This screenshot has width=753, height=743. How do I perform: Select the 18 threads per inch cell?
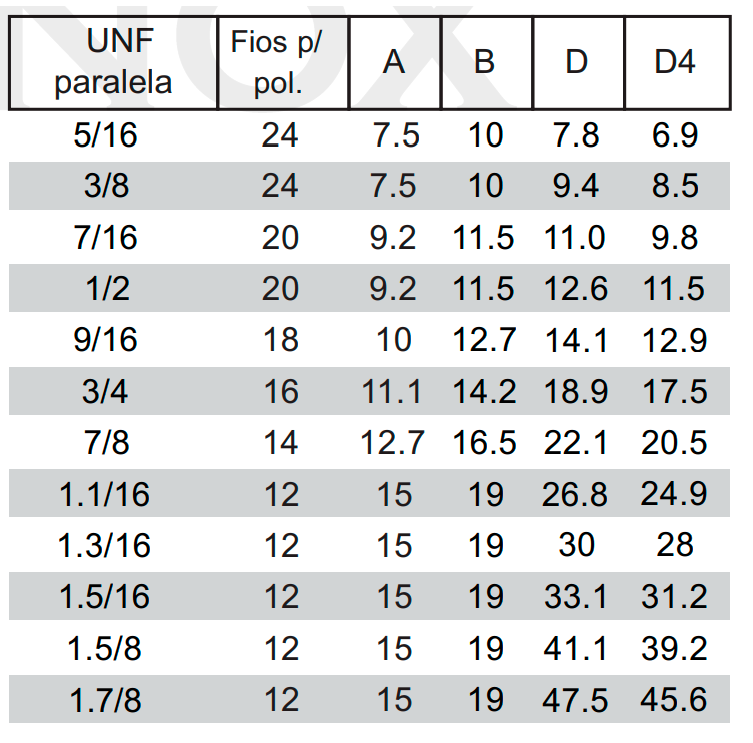click(x=281, y=340)
